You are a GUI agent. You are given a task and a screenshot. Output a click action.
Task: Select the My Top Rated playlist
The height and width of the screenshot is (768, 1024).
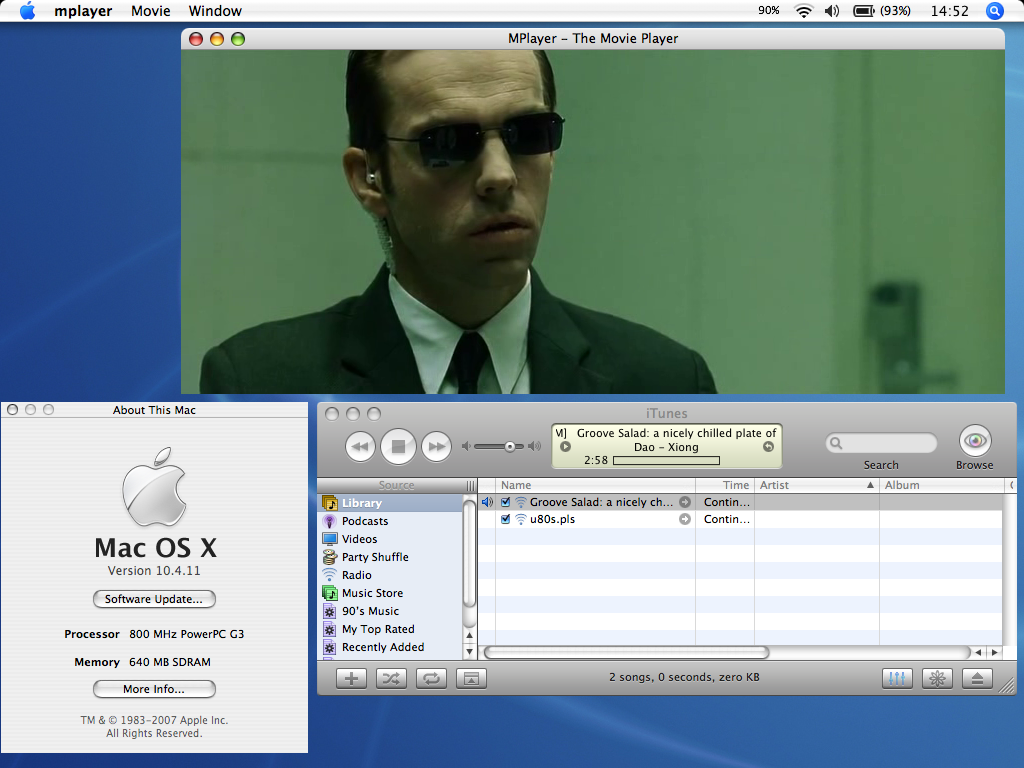391,629
